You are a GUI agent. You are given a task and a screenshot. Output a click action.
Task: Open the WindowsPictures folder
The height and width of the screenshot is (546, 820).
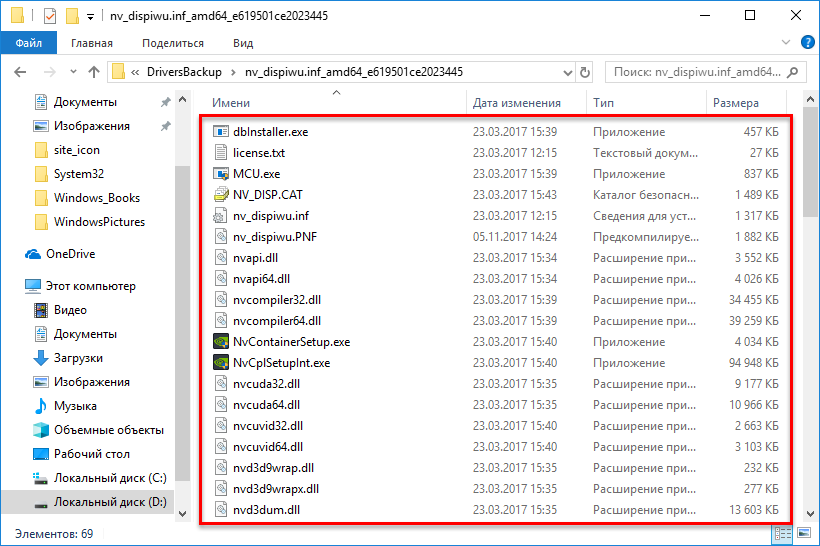pyautogui.click(x=89, y=222)
